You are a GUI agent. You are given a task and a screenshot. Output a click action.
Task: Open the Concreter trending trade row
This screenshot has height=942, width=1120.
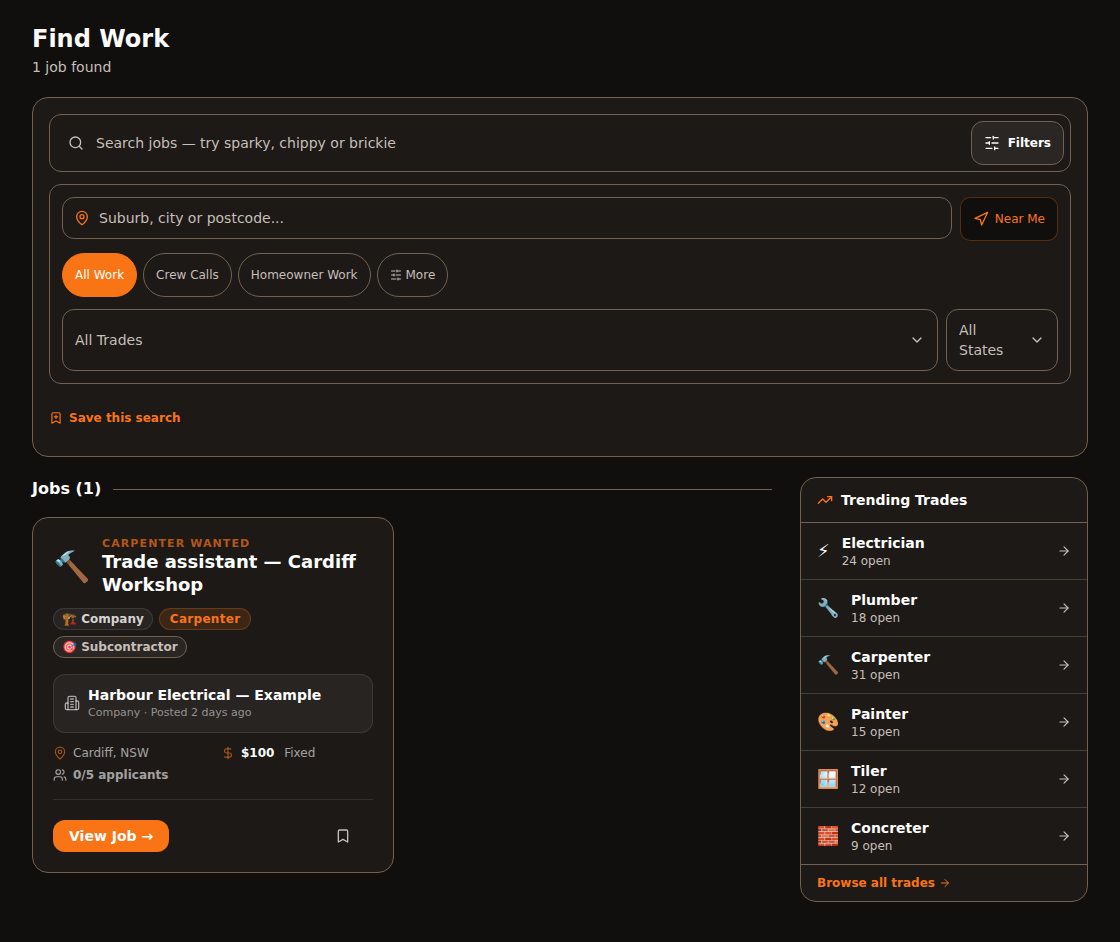[x=944, y=837]
